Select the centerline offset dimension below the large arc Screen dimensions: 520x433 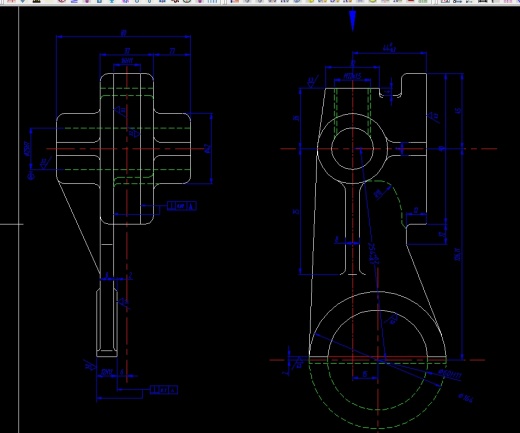[365, 374]
